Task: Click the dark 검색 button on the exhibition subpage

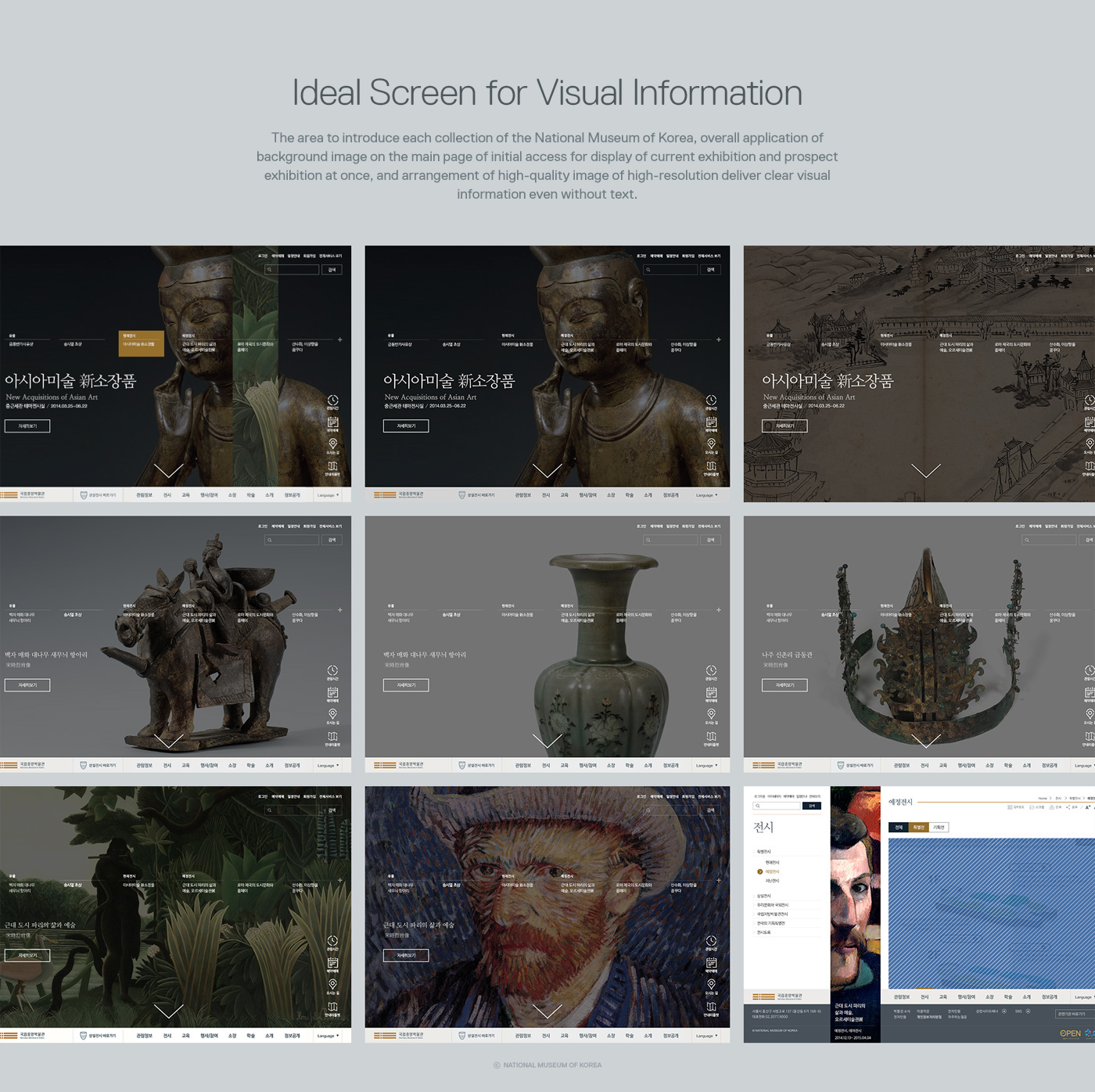Action: click(x=812, y=806)
